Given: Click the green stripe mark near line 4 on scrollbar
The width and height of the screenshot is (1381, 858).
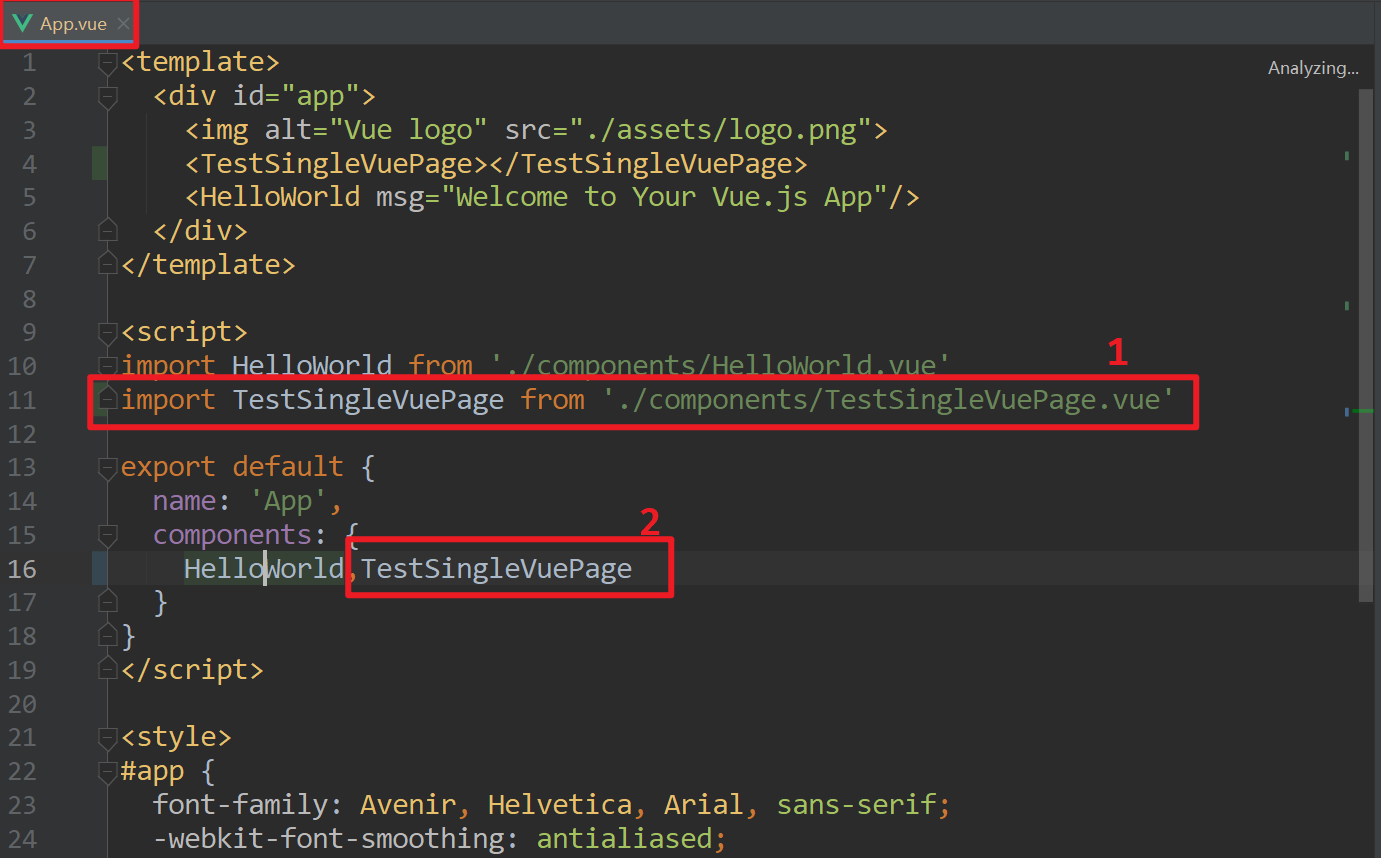Looking at the screenshot, I should click(x=1347, y=155).
